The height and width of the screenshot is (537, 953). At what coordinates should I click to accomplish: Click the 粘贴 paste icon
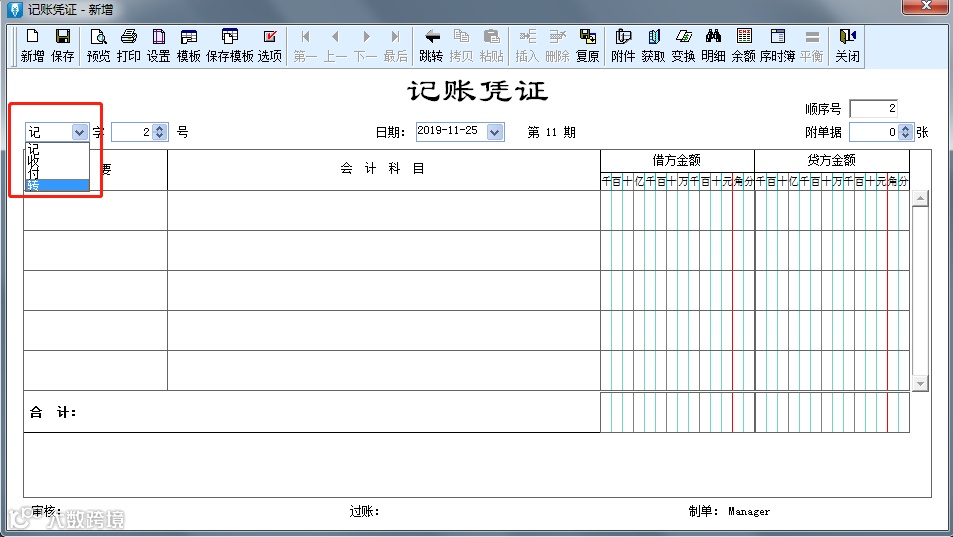tap(491, 46)
